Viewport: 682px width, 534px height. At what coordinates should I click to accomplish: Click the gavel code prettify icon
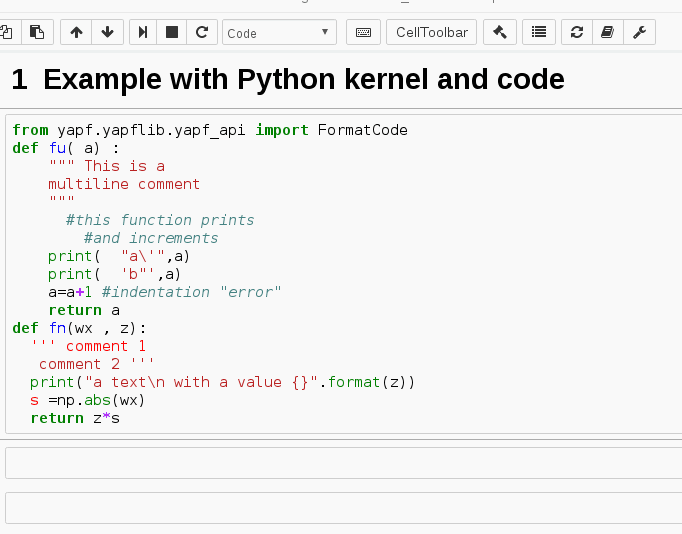(499, 32)
